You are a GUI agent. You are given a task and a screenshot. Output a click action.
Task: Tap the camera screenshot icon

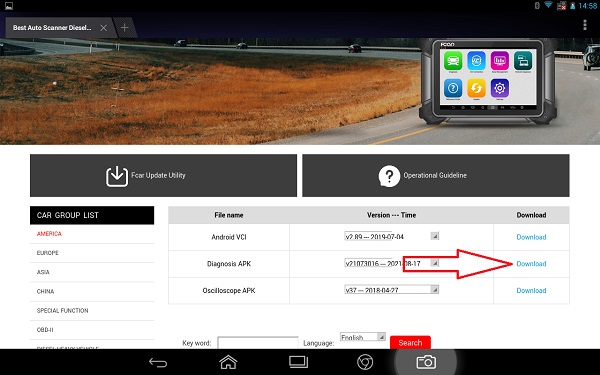426,362
